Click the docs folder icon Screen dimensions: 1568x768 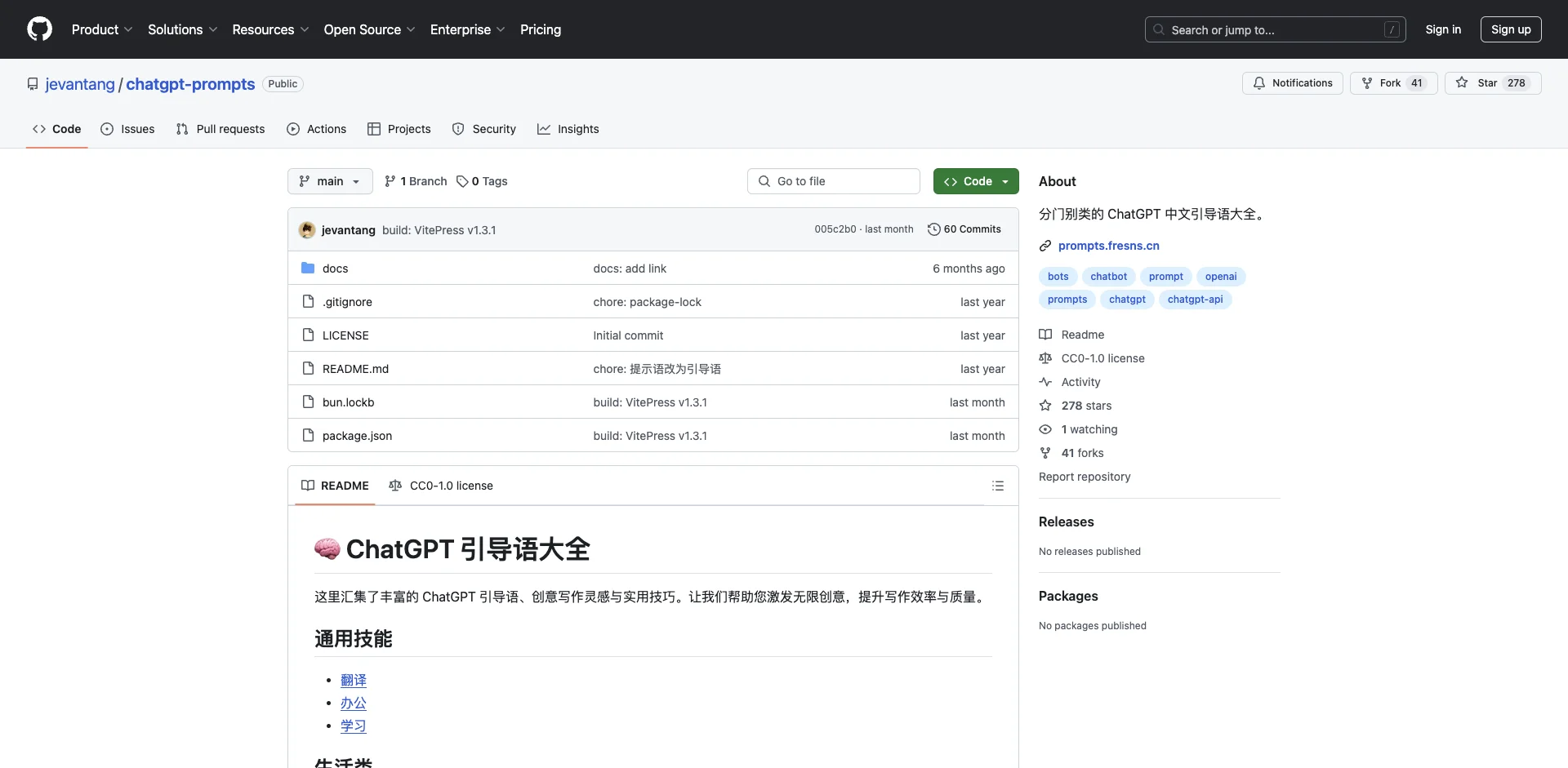click(x=308, y=268)
